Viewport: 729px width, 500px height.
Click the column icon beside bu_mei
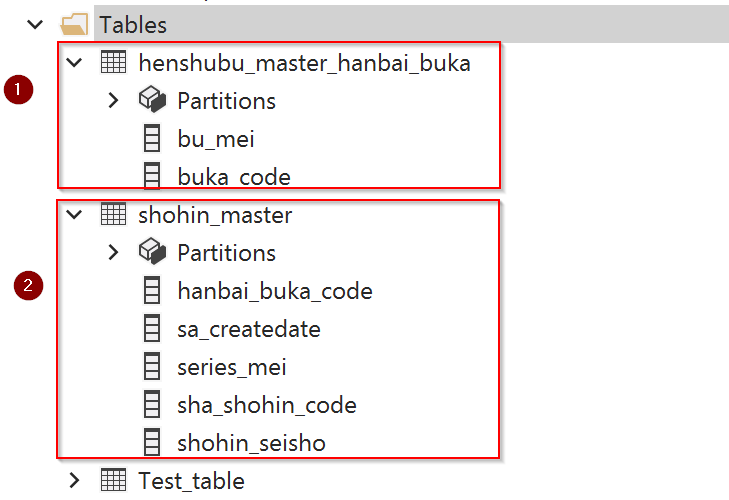152,139
